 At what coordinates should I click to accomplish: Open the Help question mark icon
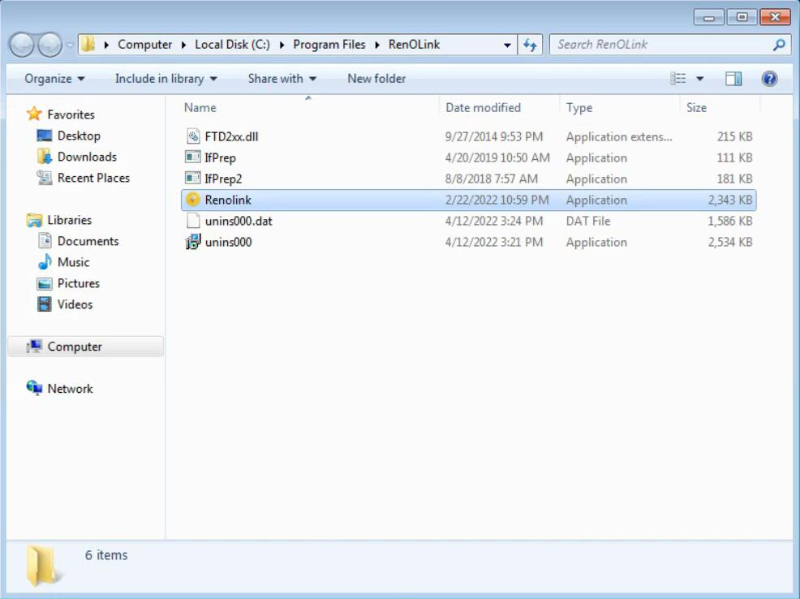(769, 79)
